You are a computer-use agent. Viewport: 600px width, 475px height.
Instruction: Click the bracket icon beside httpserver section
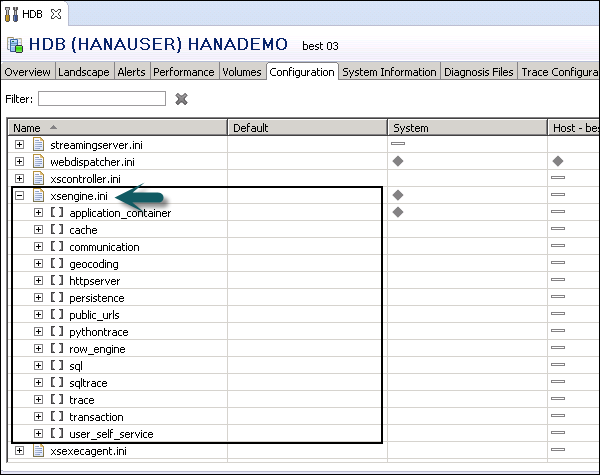57,281
